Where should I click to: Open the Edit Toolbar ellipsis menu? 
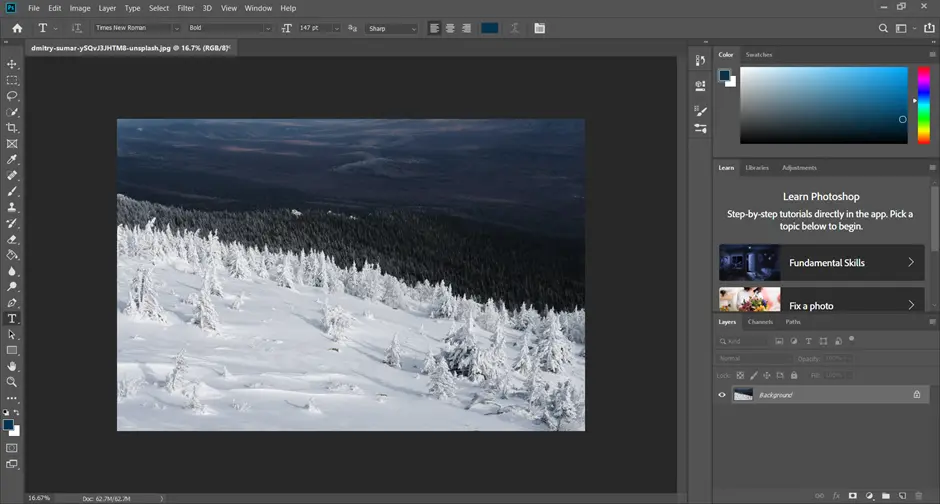click(x=12, y=398)
